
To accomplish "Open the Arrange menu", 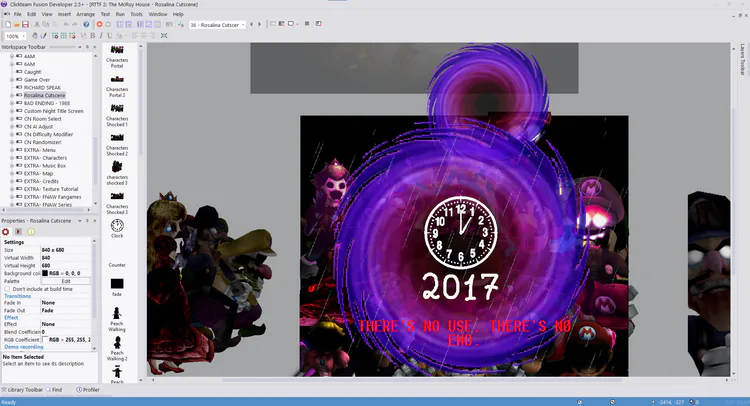I will (x=86, y=14).
